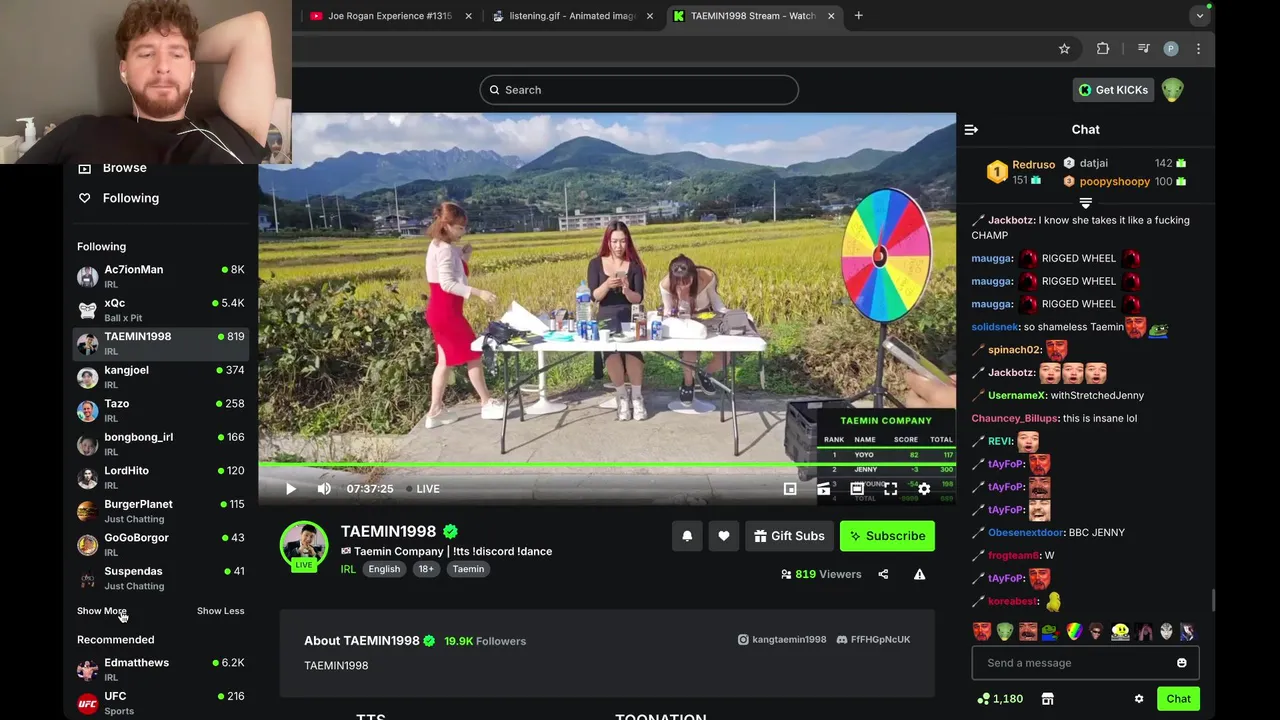The height and width of the screenshot is (720, 1280).
Task: Click Show Less in Following list
Action: coord(220,611)
